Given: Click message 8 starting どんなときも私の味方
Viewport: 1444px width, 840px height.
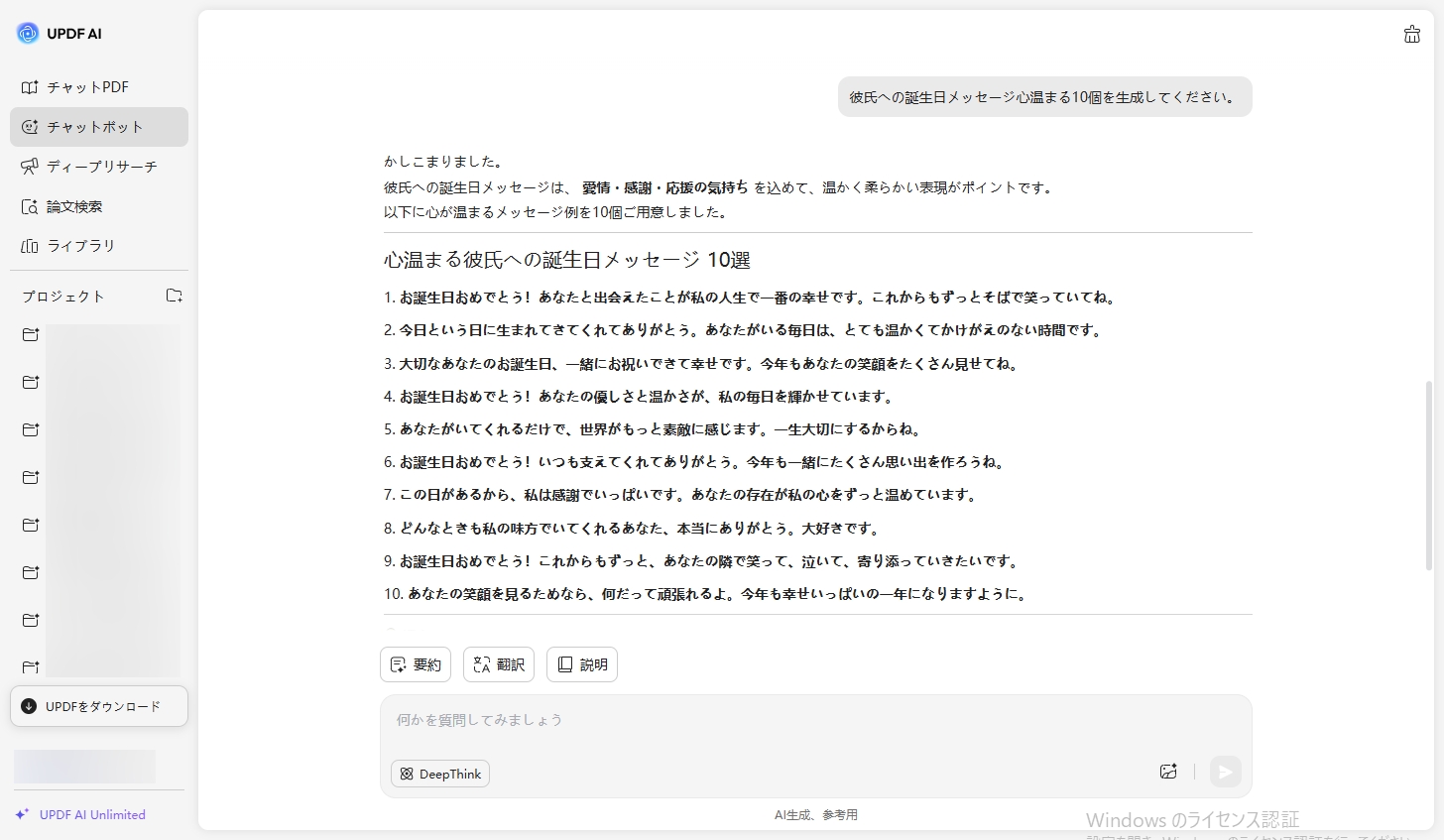Looking at the screenshot, I should point(632,529).
